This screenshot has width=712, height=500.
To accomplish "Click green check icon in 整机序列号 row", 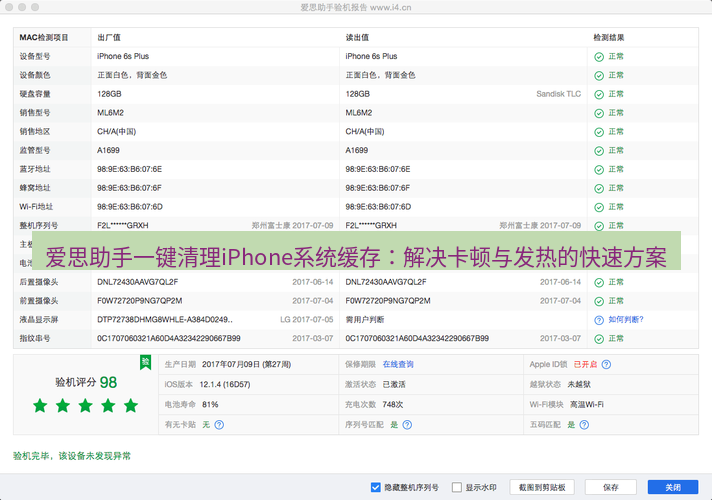I will (x=599, y=226).
